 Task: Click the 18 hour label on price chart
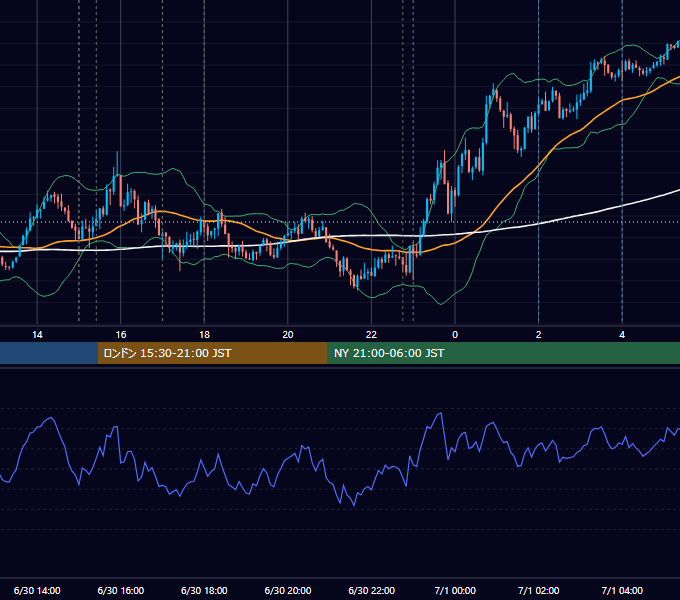[x=204, y=335]
